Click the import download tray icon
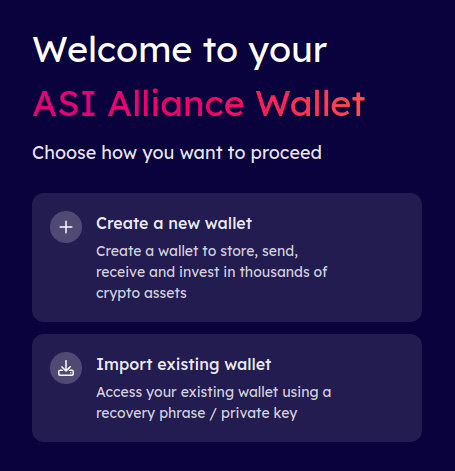Screen dimensions: 455x471 point(66,368)
